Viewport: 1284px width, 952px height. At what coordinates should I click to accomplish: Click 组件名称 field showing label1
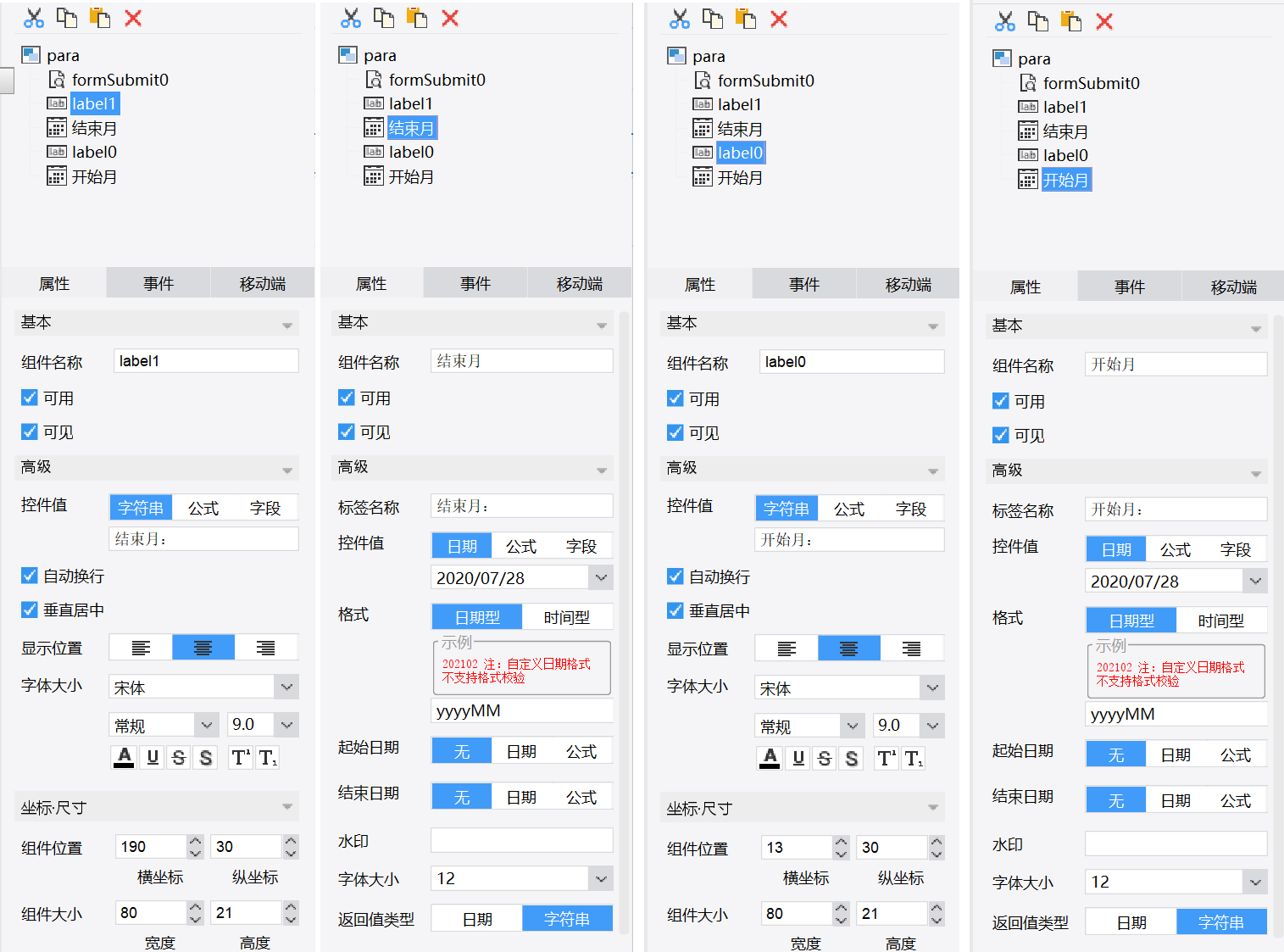click(x=206, y=361)
